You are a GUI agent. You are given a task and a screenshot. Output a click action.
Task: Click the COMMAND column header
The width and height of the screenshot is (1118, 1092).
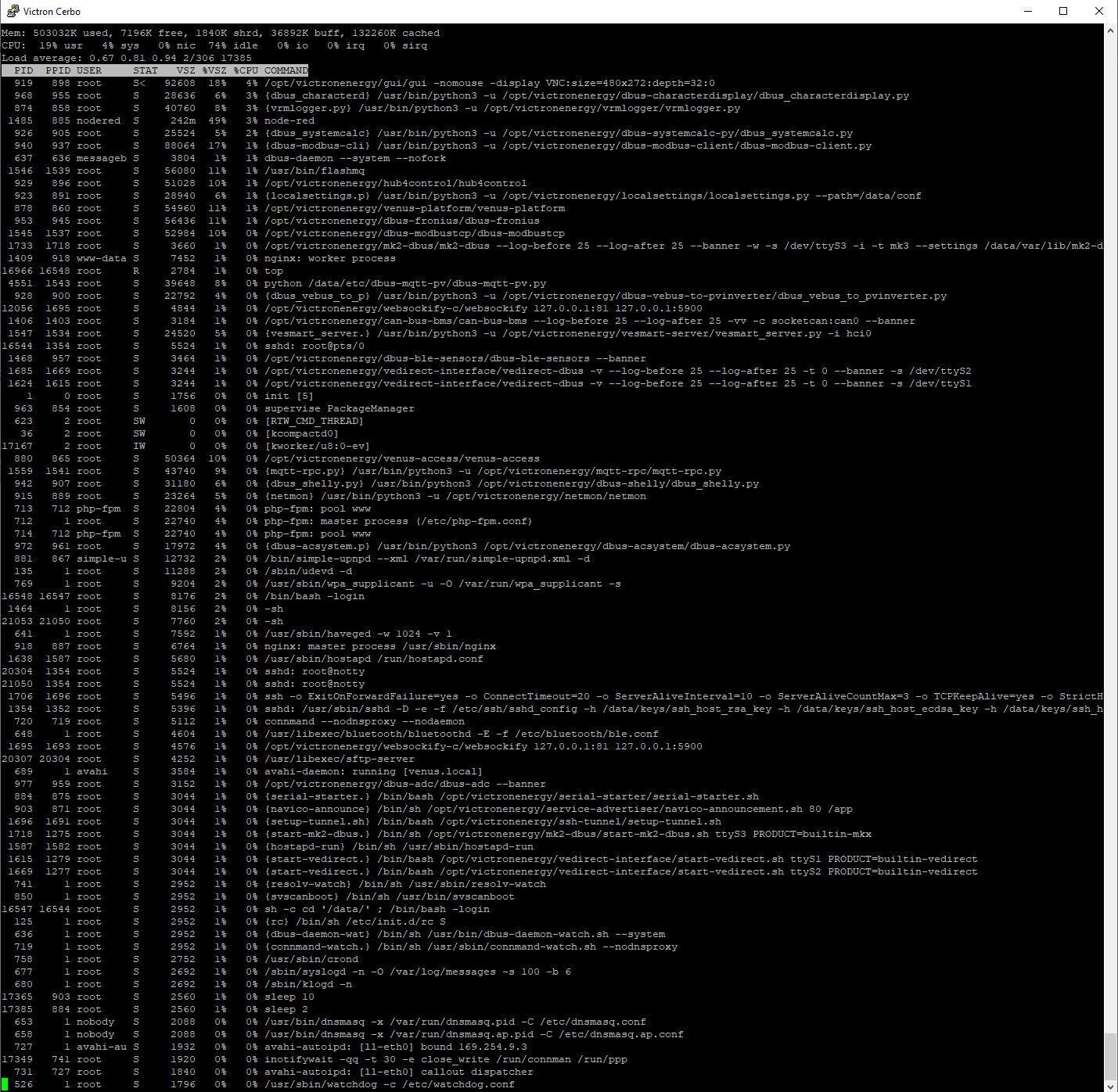coord(286,70)
